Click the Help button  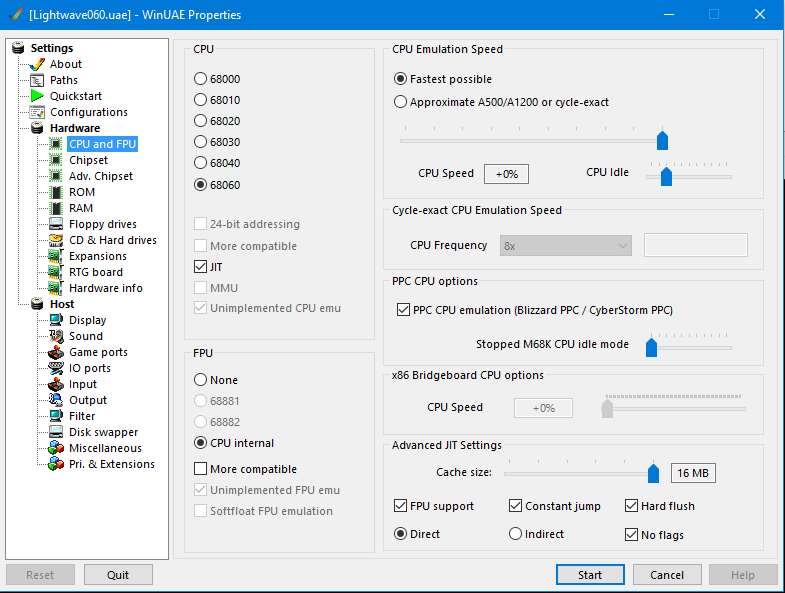click(x=742, y=575)
